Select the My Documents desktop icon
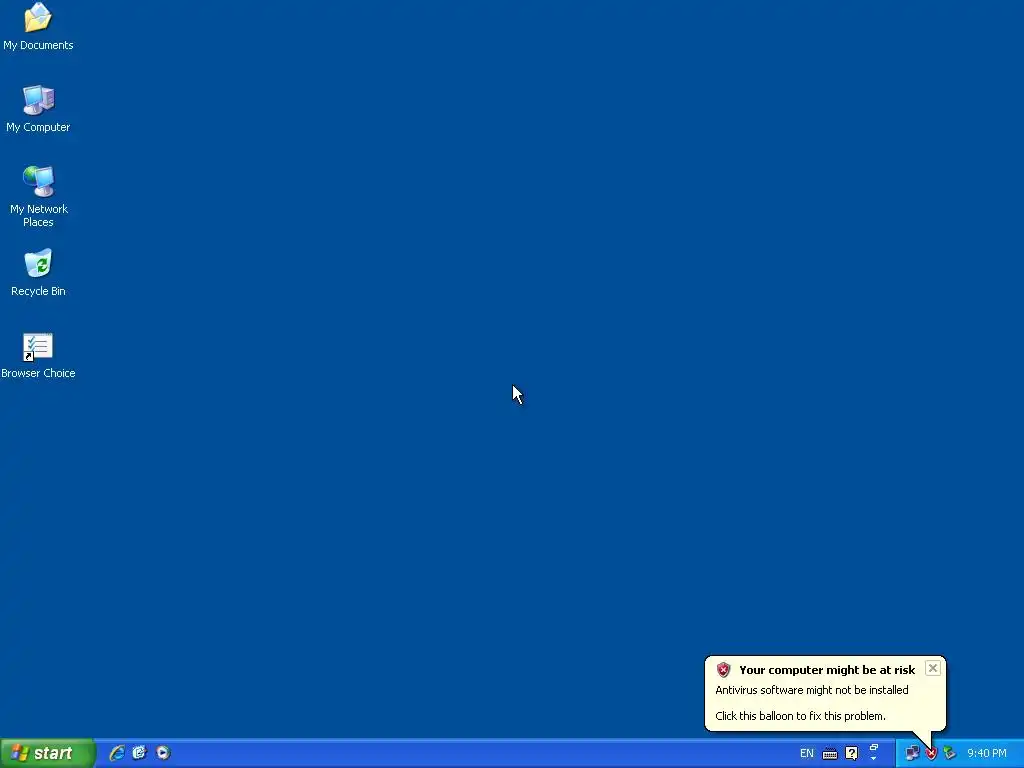Image resolution: width=1024 pixels, height=768 pixels. point(38,26)
